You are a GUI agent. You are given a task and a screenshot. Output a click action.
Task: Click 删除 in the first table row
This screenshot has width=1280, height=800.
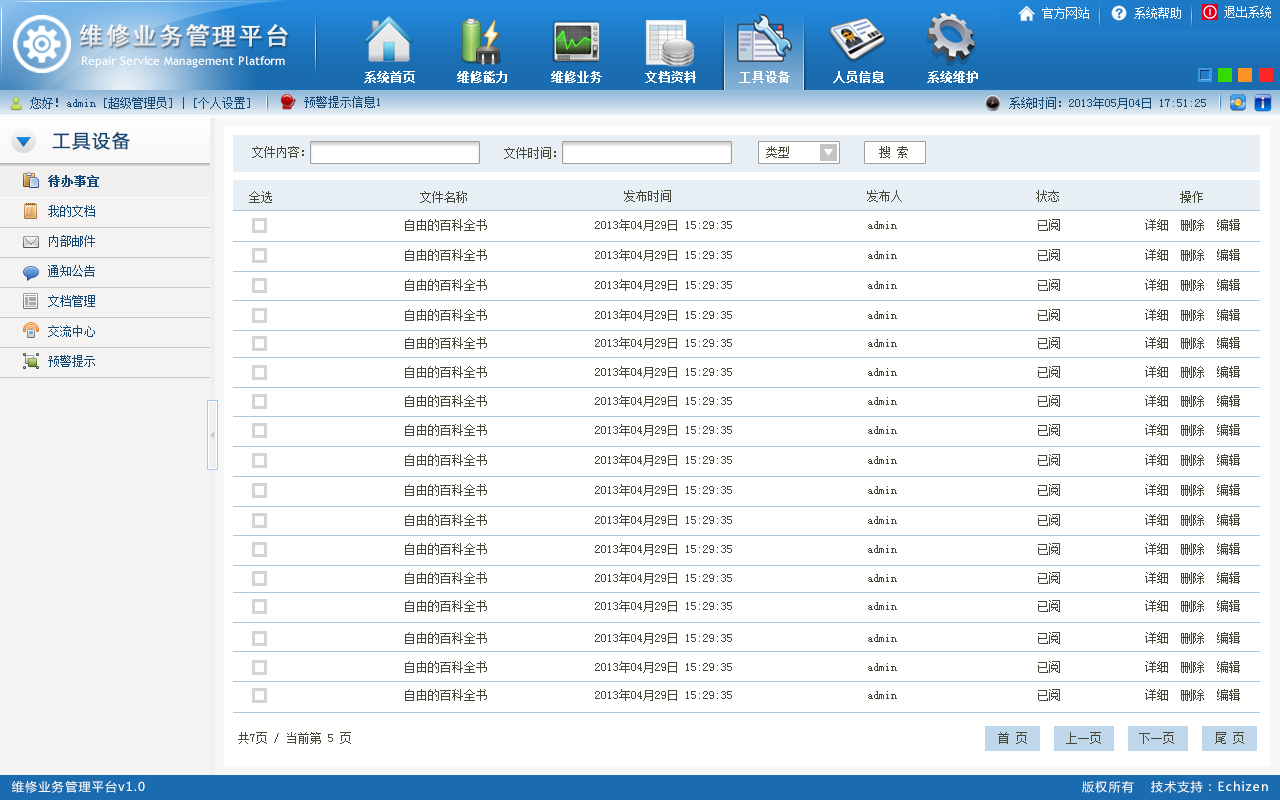[1193, 226]
